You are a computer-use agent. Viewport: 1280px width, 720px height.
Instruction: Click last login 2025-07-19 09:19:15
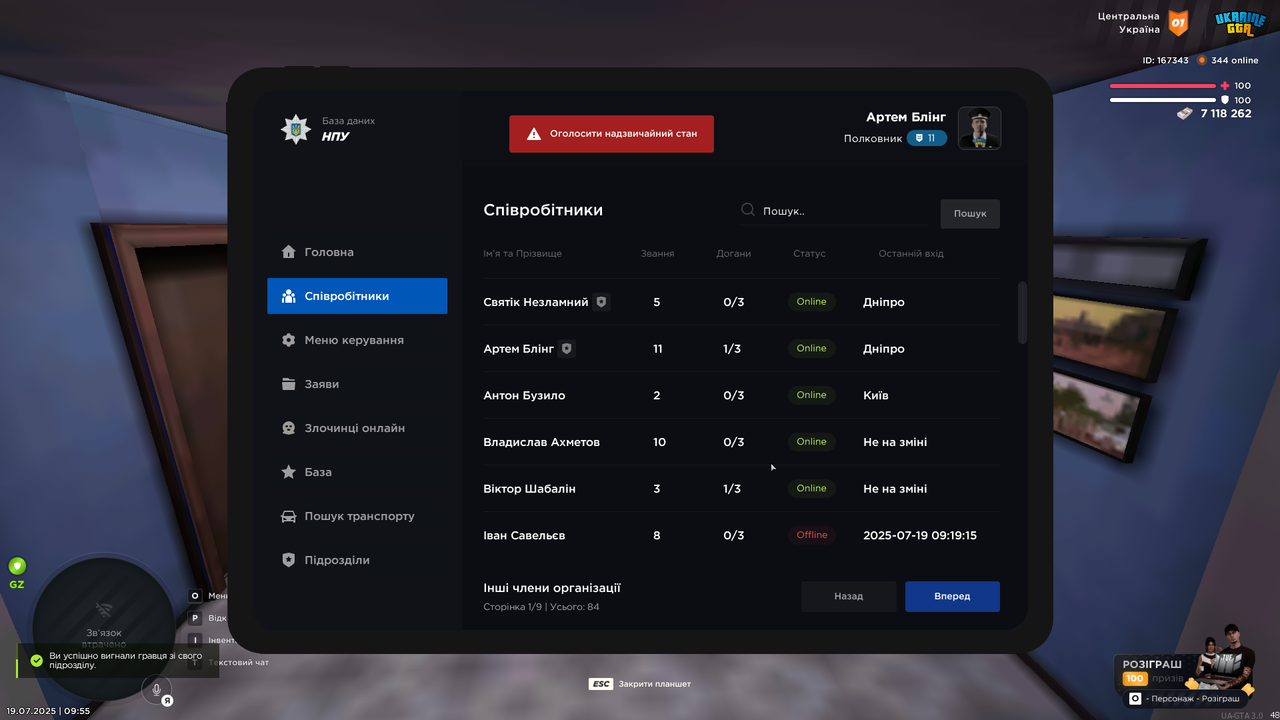920,536
